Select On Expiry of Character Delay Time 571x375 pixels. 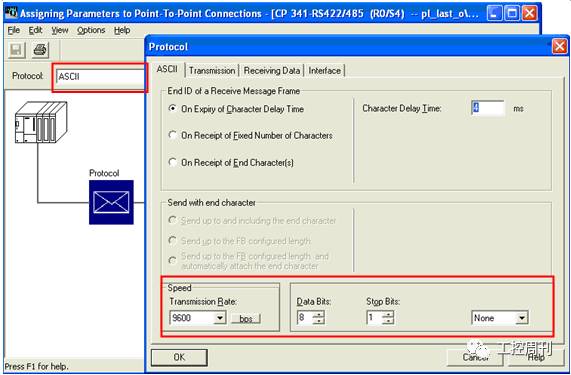[x=173, y=108]
